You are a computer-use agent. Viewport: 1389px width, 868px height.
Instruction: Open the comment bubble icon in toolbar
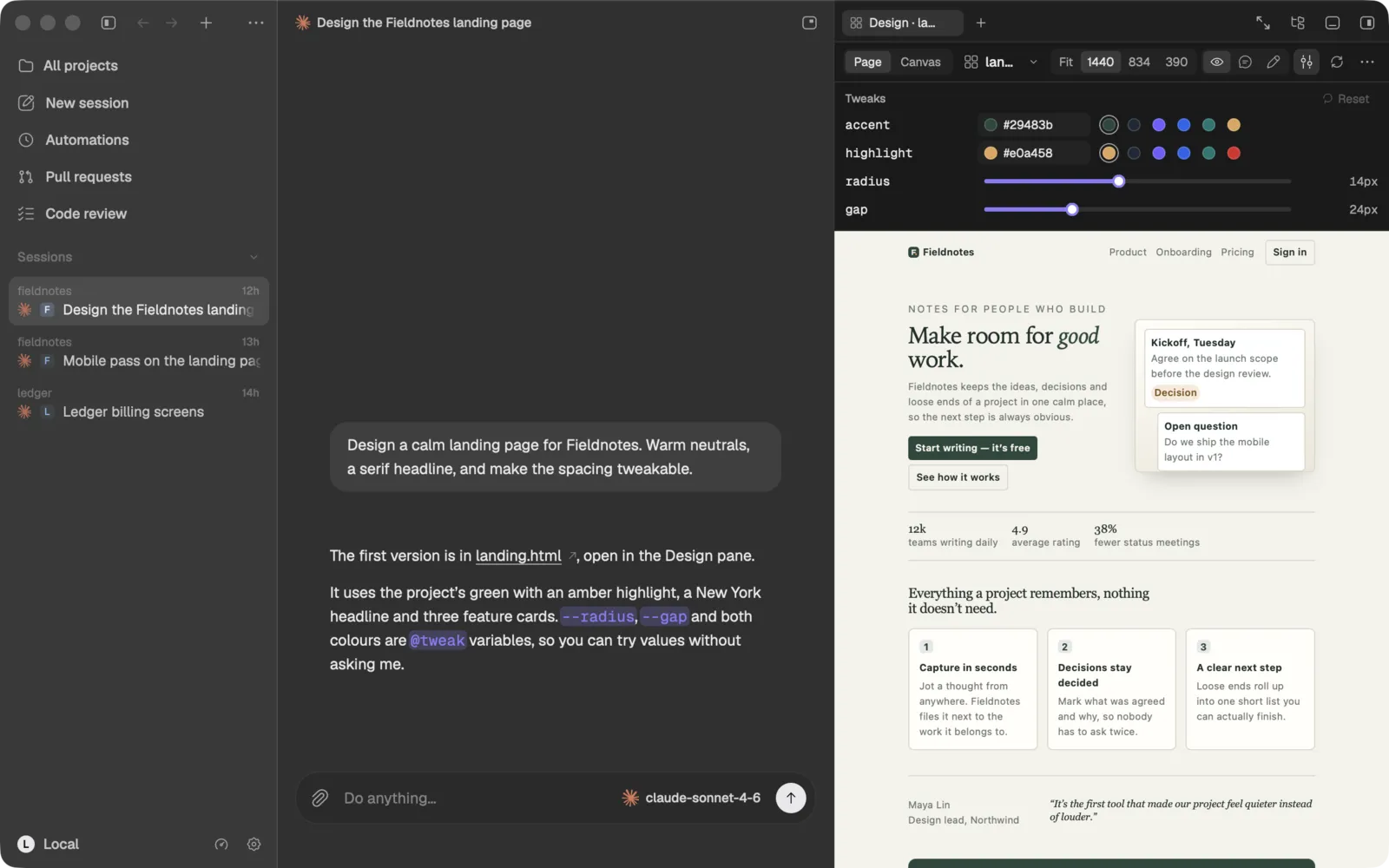coord(1245,62)
